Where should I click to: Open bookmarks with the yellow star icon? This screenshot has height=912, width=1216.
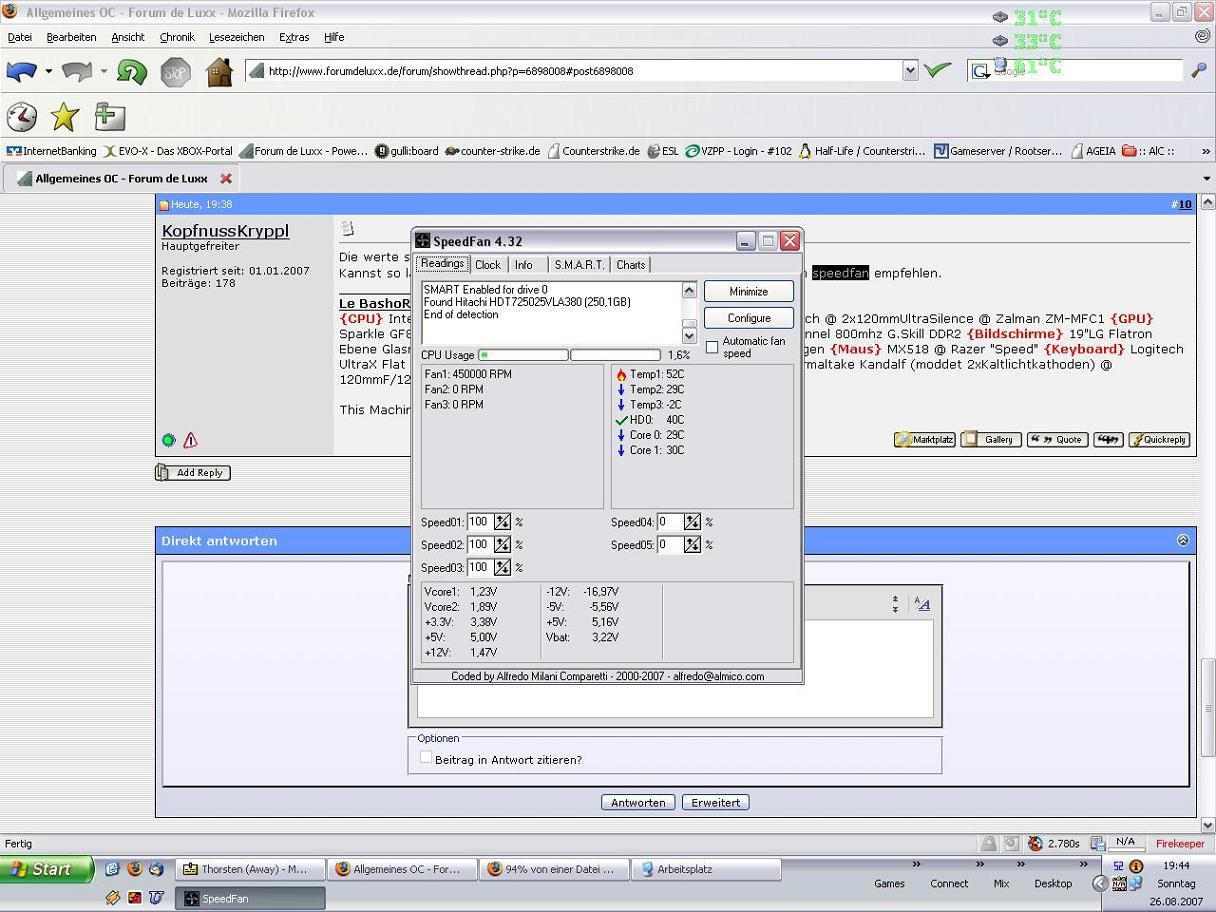pyautogui.click(x=65, y=117)
